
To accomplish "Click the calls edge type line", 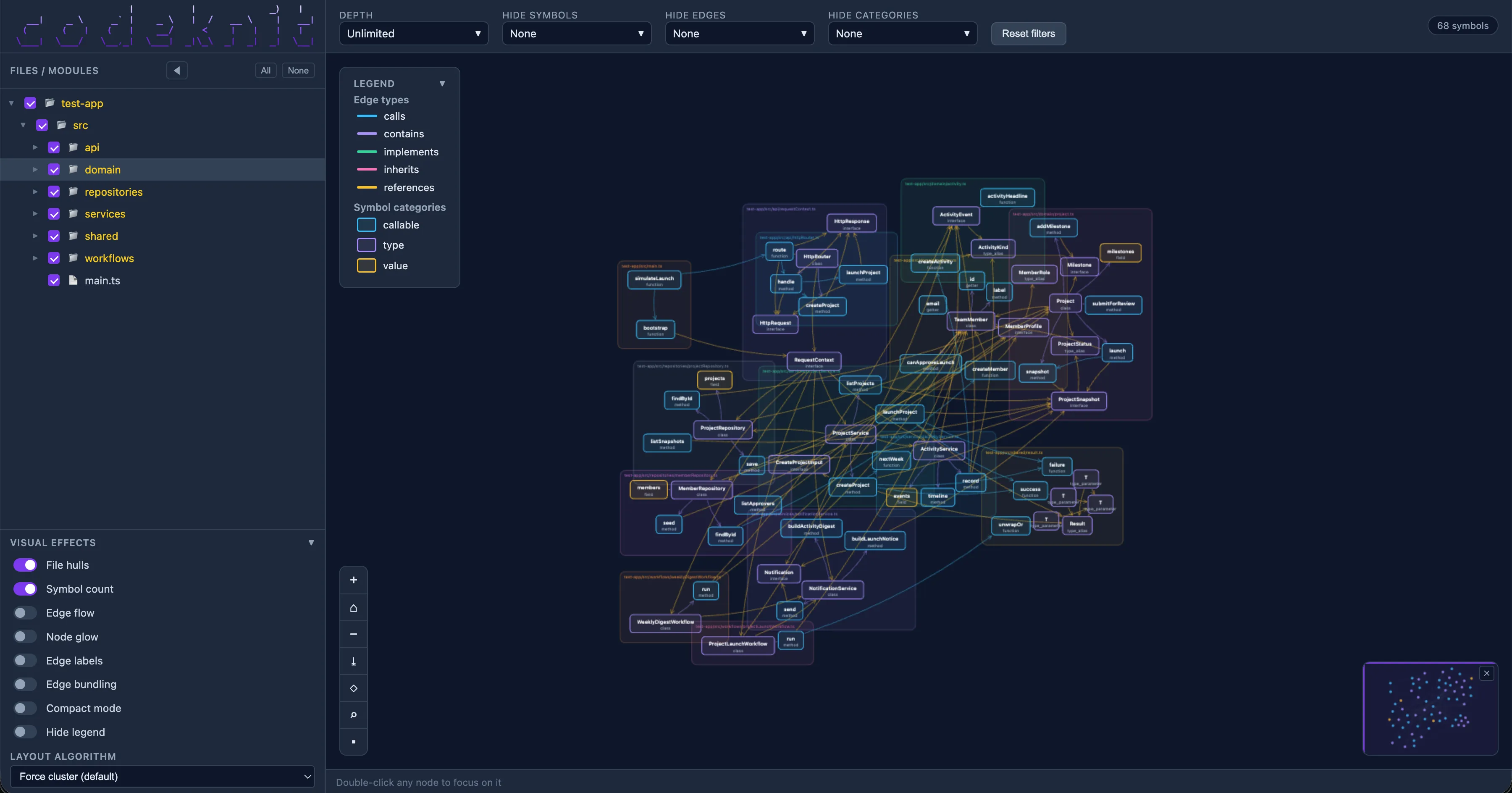I will [367, 116].
